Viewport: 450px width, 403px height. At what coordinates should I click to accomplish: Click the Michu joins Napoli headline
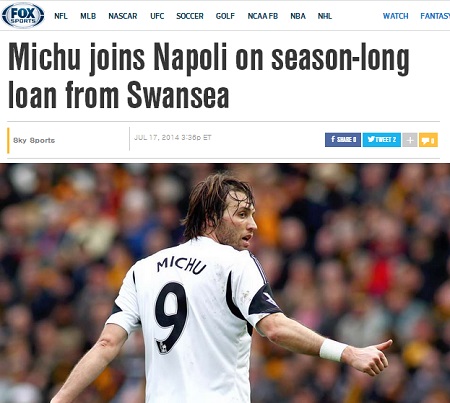tap(208, 76)
